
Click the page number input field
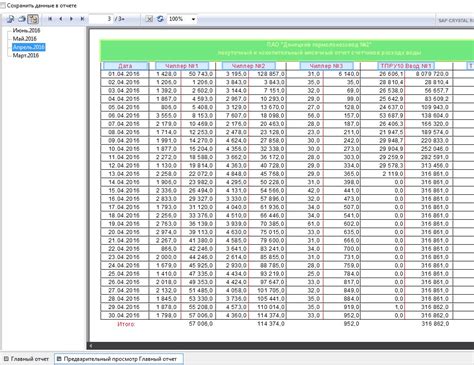[x=101, y=19]
